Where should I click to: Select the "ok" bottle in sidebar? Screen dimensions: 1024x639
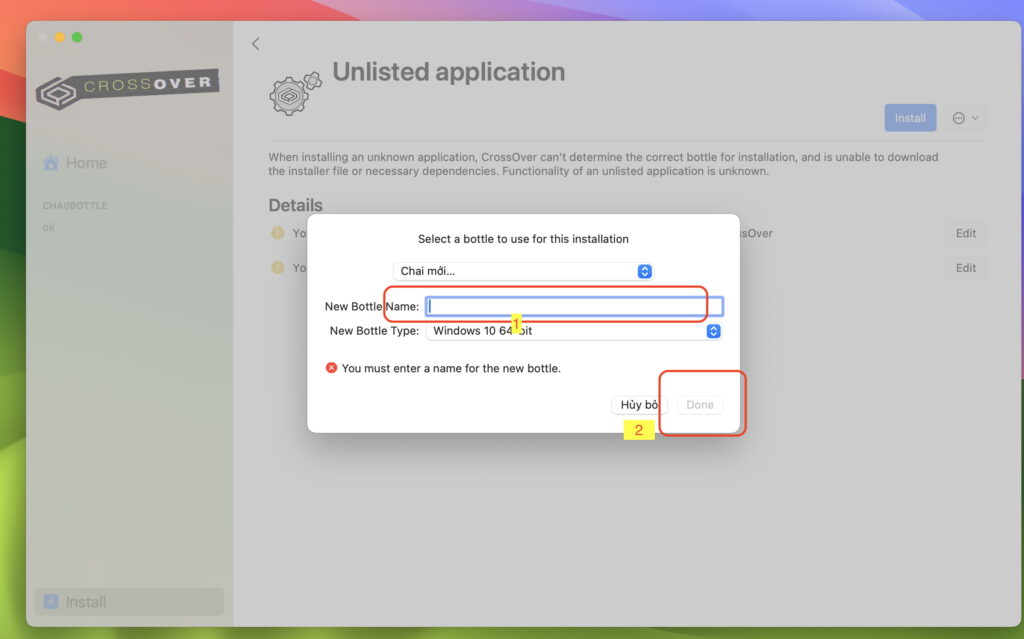[49, 227]
